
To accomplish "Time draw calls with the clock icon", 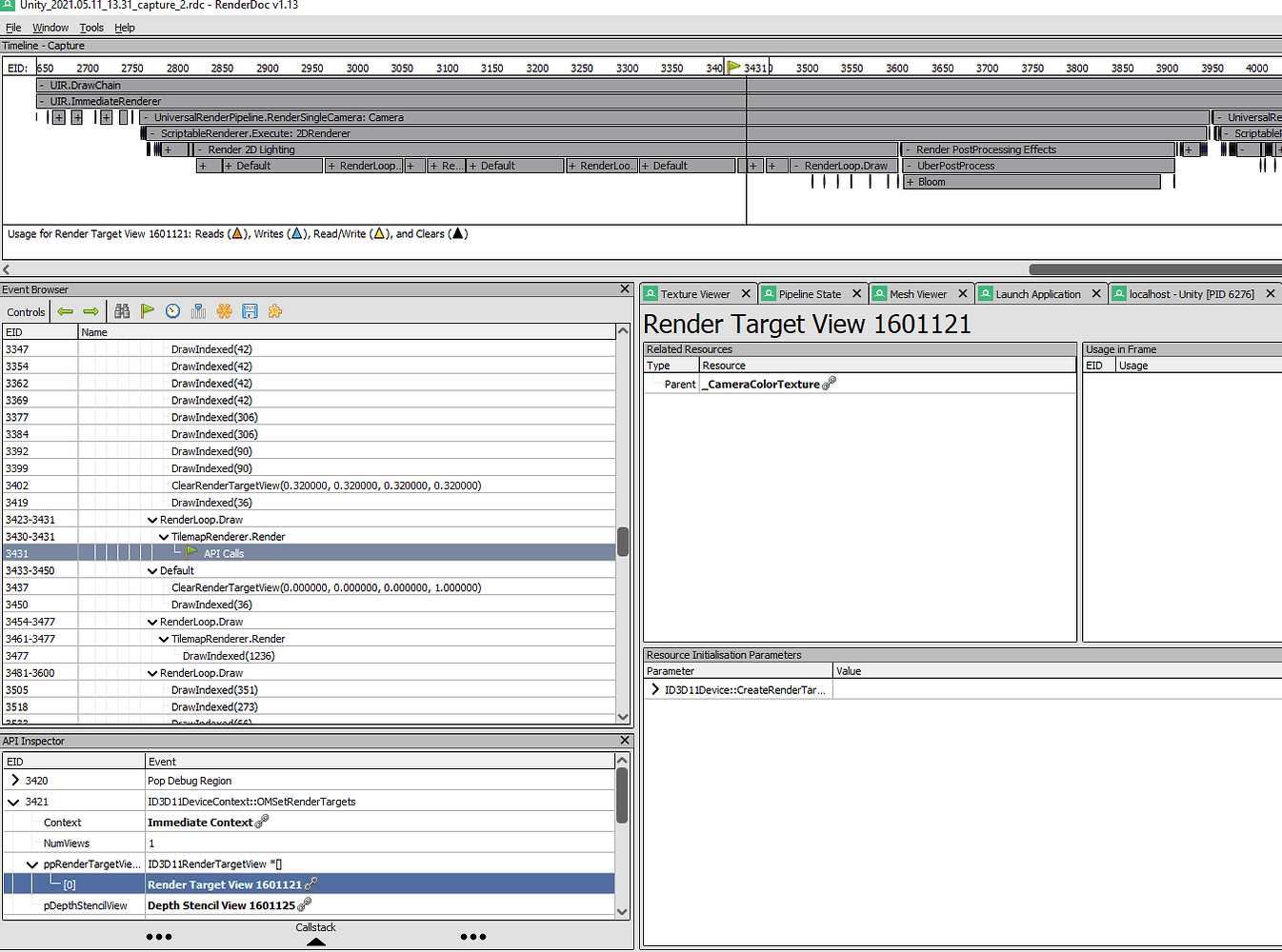I will pyautogui.click(x=172, y=311).
